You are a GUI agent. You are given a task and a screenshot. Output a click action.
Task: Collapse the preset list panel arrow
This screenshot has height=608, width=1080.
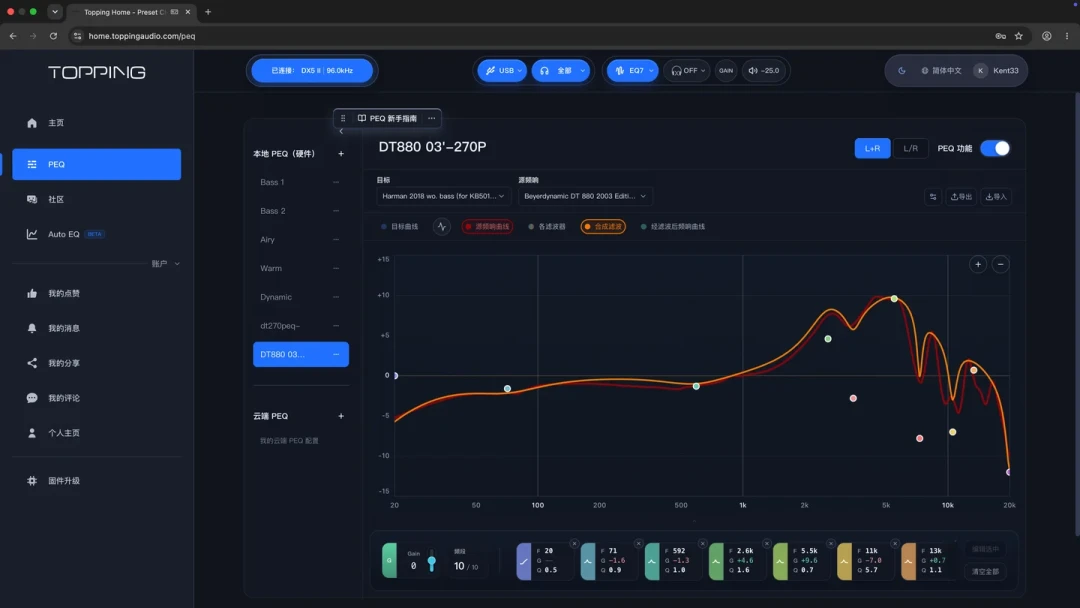coord(341,131)
